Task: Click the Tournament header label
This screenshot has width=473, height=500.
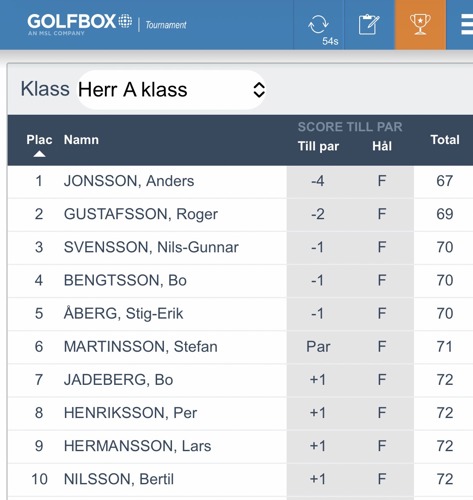Action: click(166, 25)
